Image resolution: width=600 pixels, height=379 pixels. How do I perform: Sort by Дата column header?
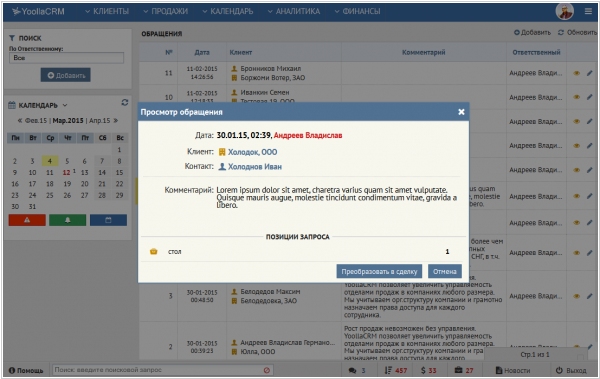[202, 52]
